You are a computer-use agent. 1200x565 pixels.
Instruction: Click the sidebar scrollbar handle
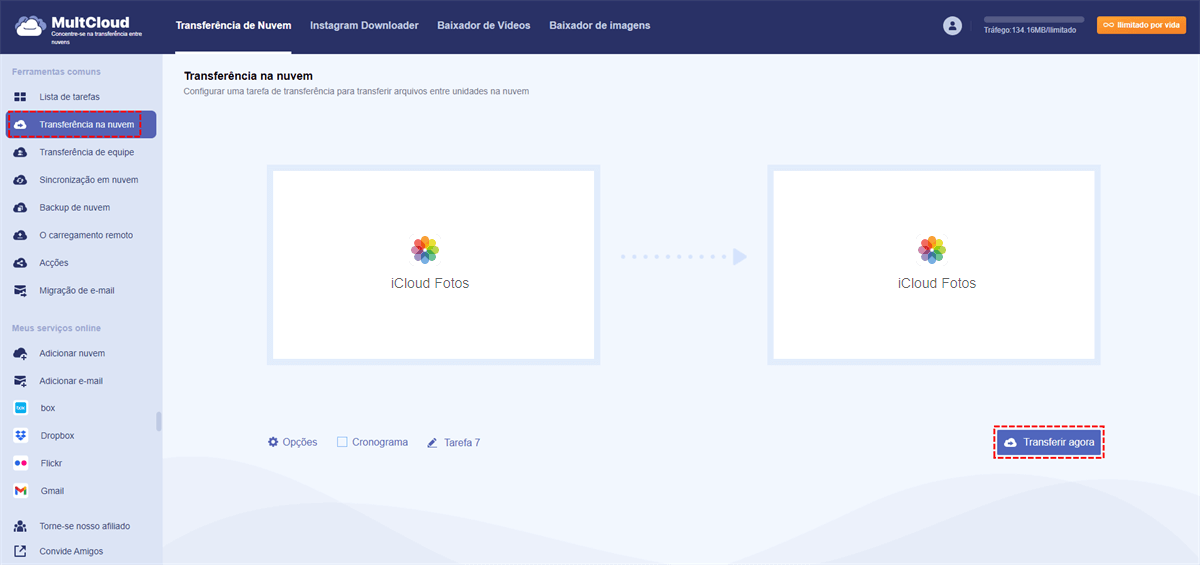point(158,421)
